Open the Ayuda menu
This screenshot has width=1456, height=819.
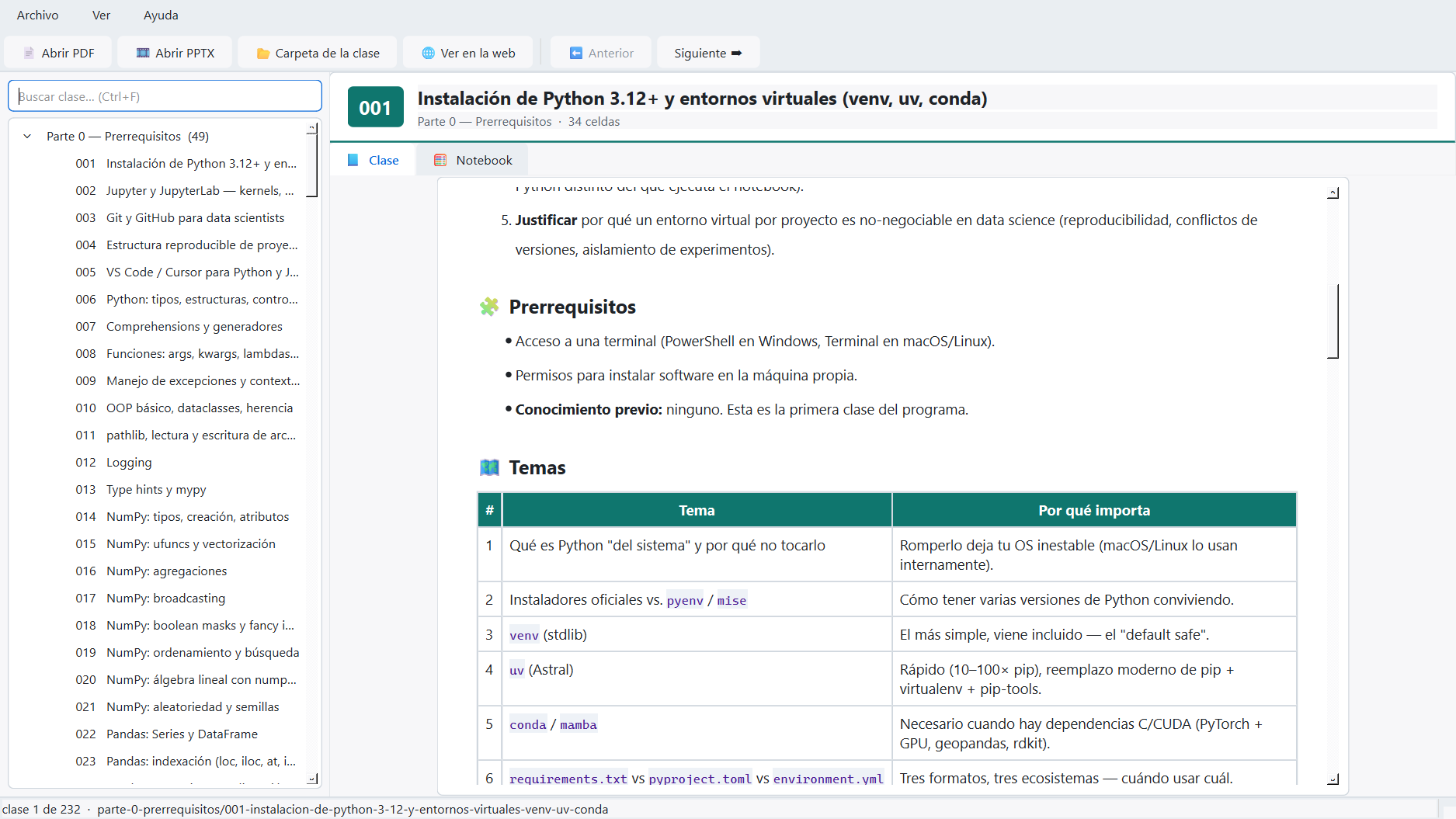[x=161, y=15]
